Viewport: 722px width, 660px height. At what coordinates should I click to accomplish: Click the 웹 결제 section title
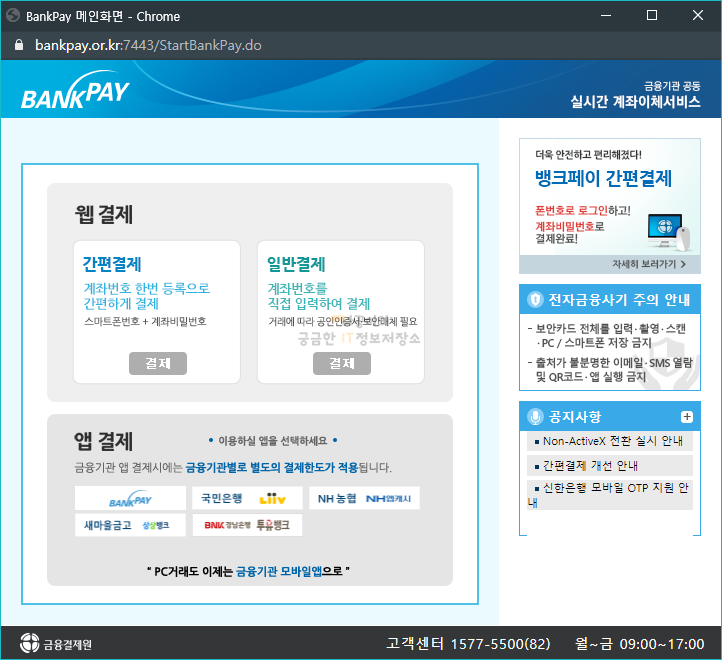coord(104,215)
